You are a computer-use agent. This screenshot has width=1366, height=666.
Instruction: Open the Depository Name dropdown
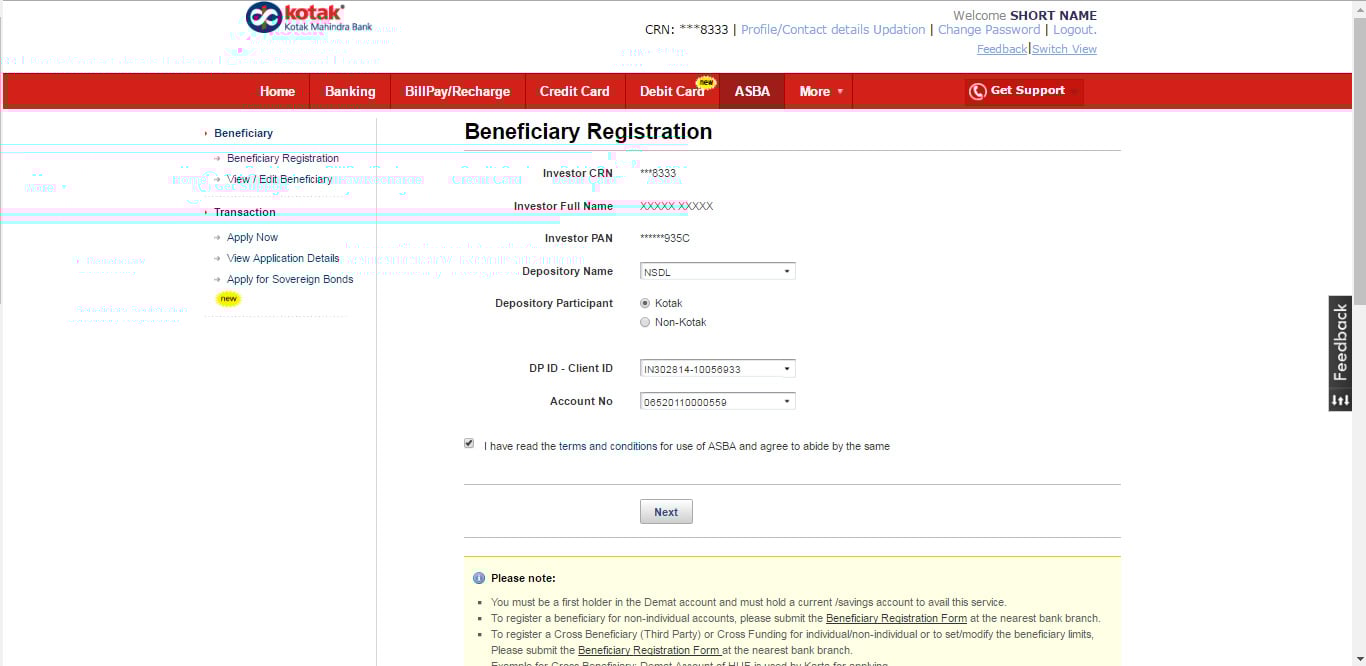click(717, 271)
